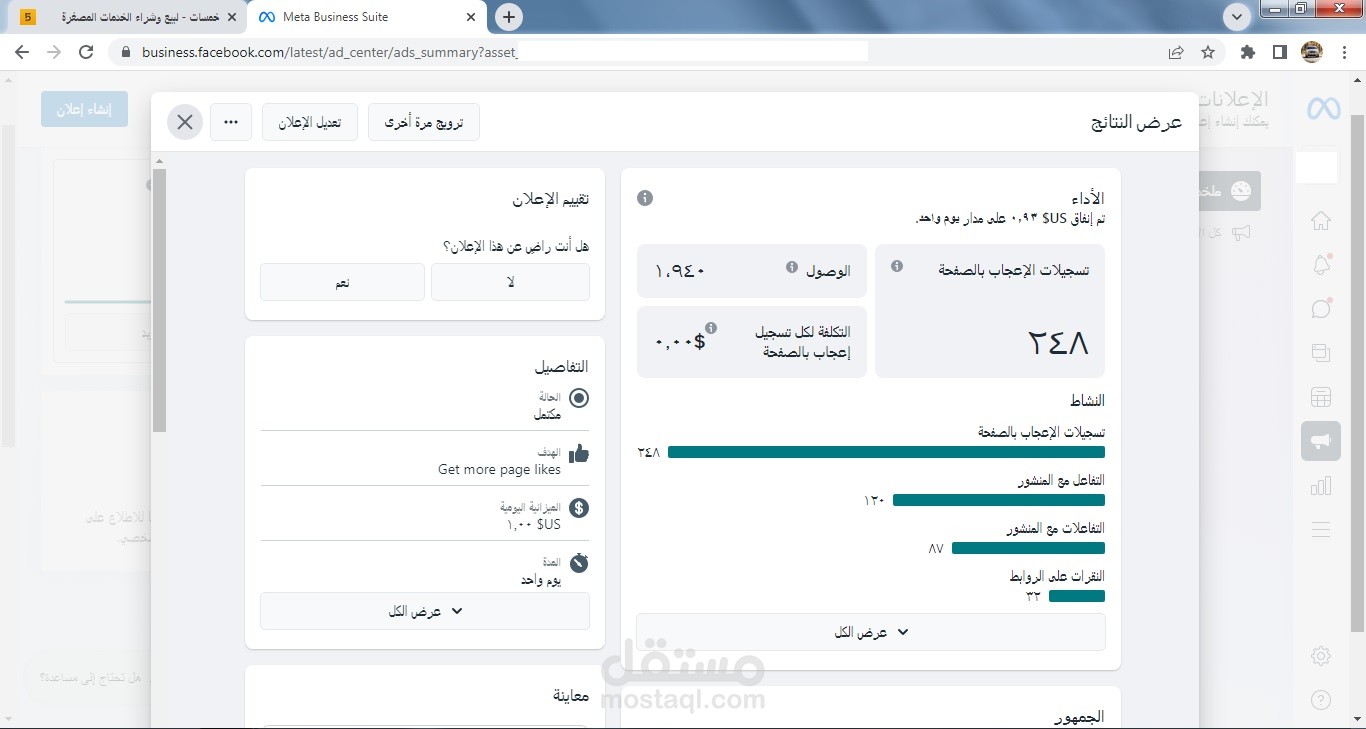
Task: Open Planner calendar grid icon in sidebar
Action: click(x=1321, y=397)
